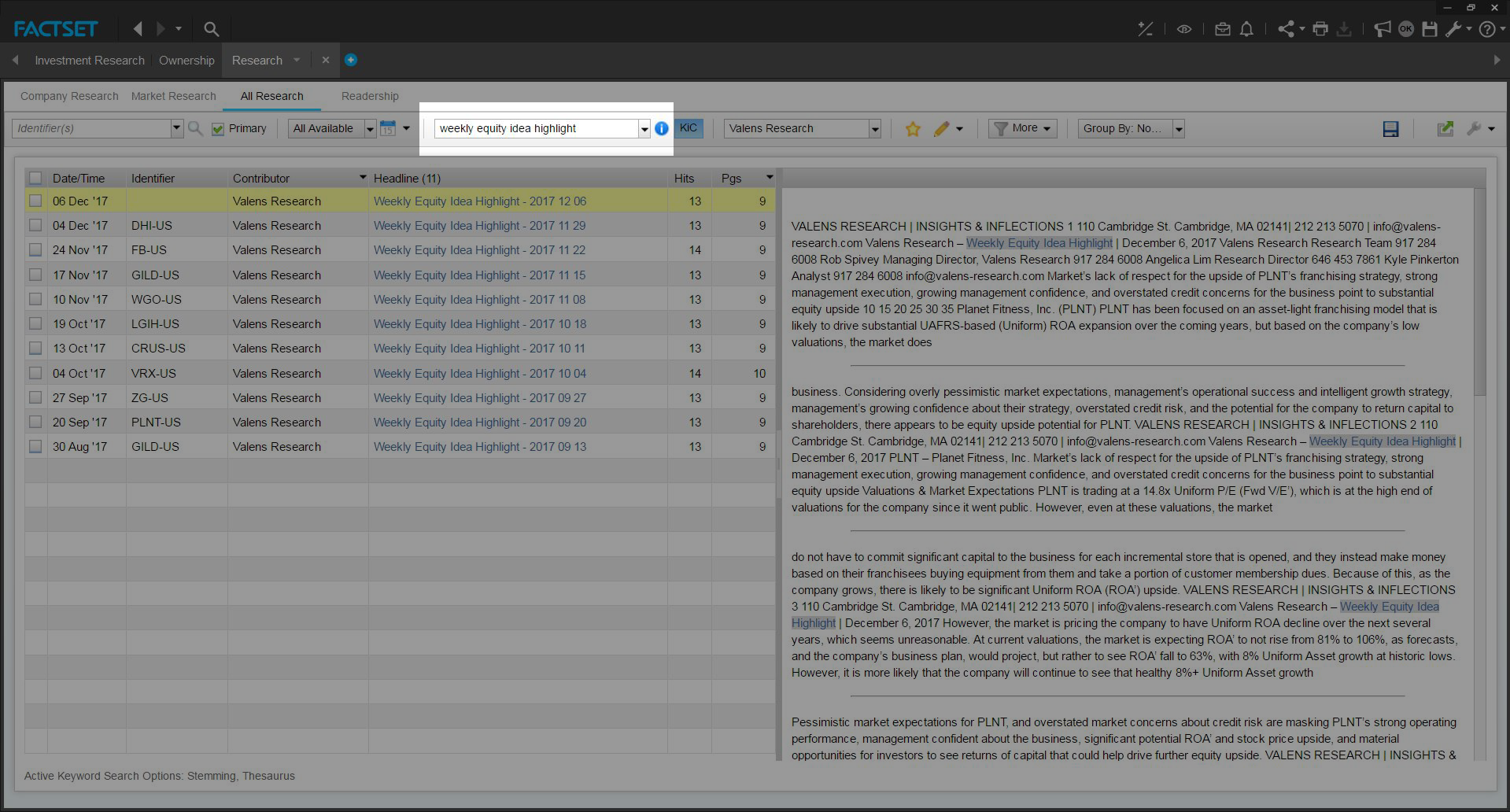
Task: Expand the Contributor column filter arrow
Action: [x=363, y=178]
